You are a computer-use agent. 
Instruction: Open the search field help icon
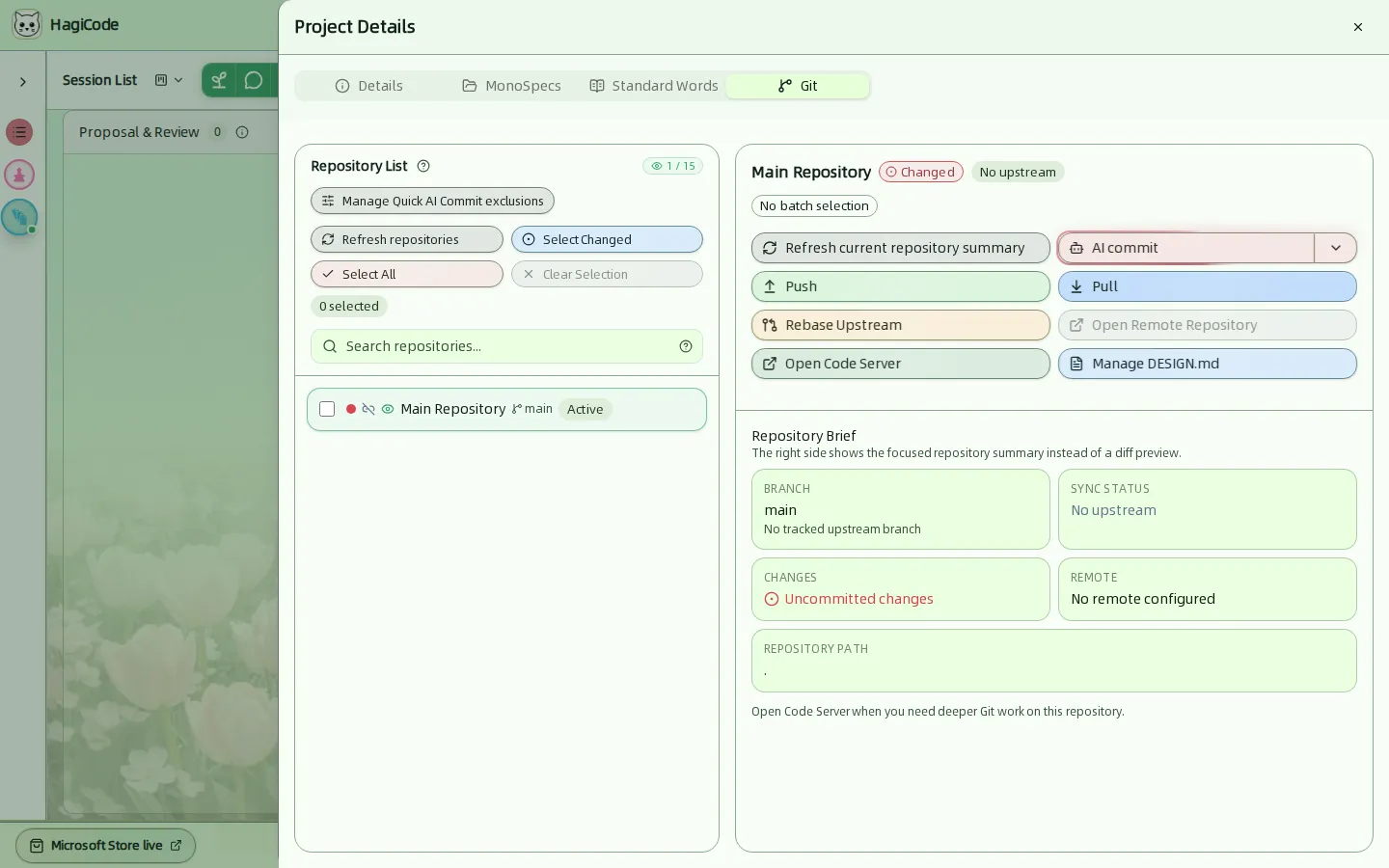[686, 346]
